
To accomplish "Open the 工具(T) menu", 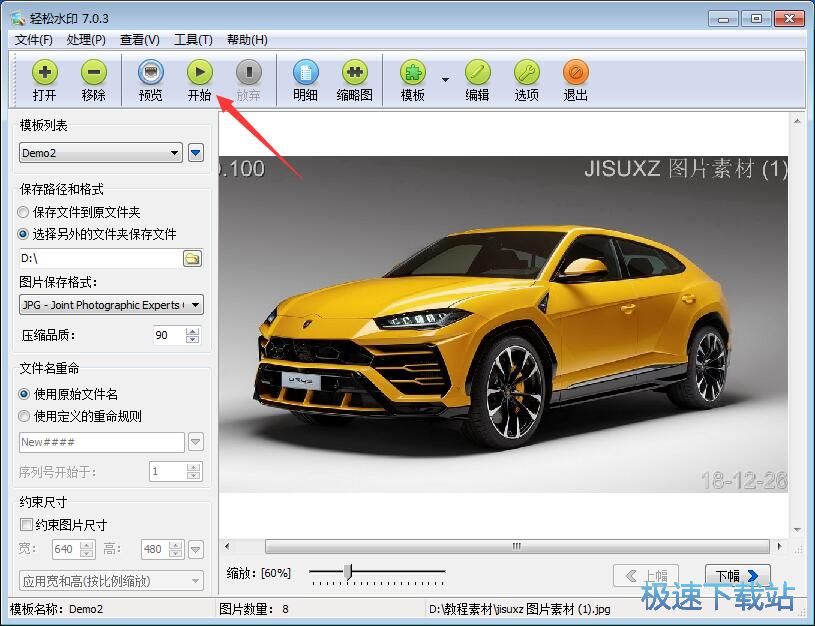I will (193, 40).
